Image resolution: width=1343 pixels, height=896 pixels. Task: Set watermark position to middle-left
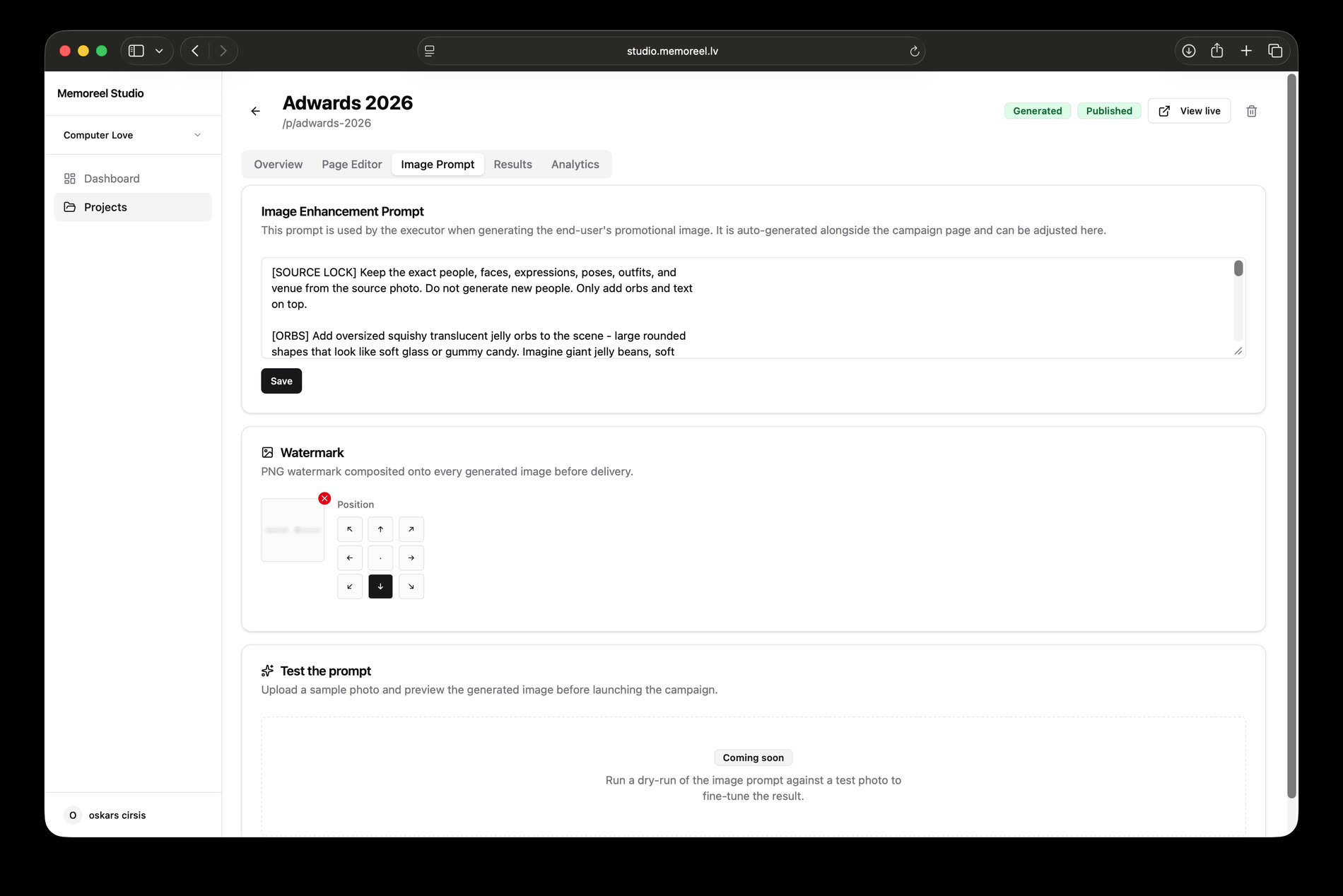[x=350, y=558]
